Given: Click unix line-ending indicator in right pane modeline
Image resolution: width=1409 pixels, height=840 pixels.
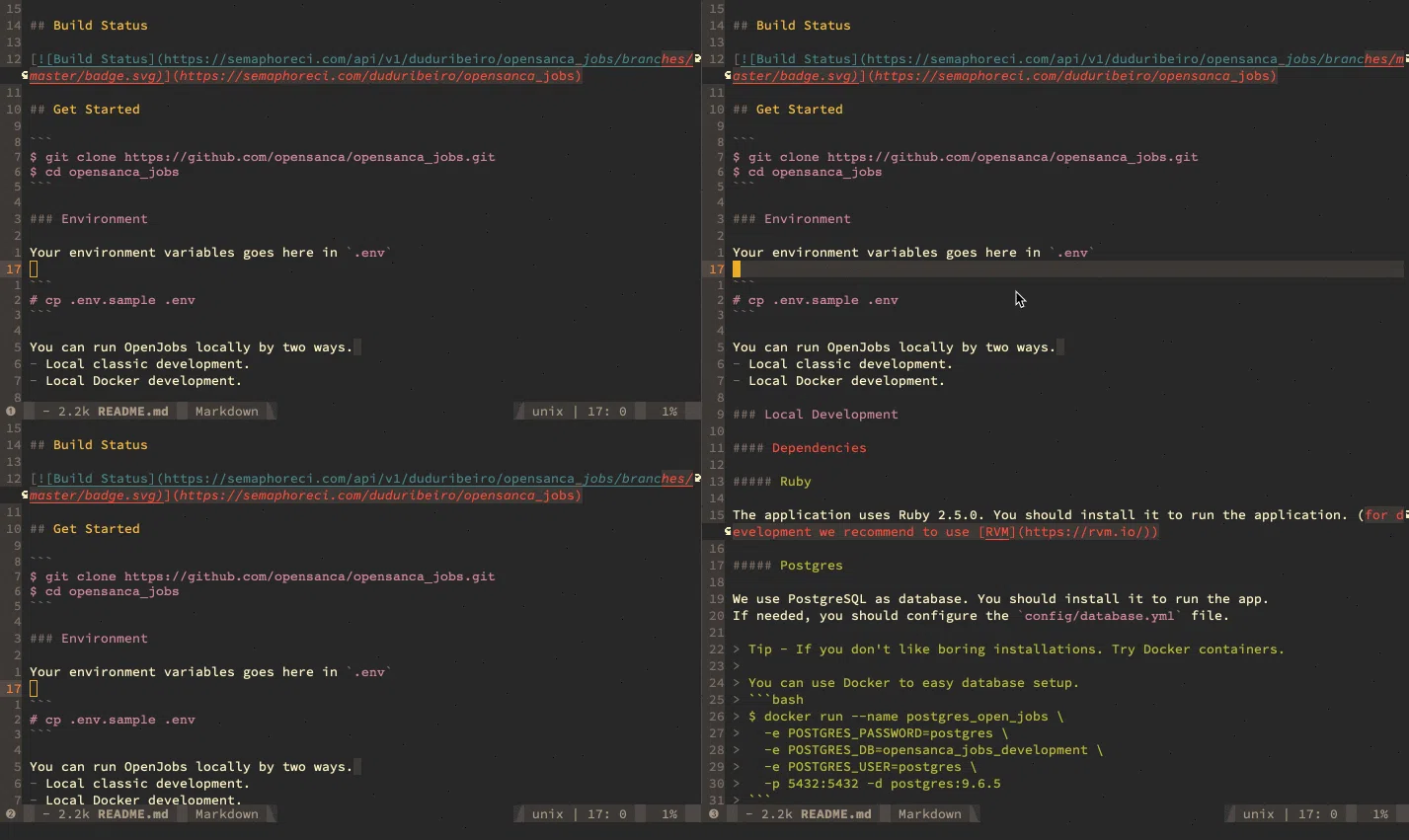Looking at the screenshot, I should tap(1259, 814).
